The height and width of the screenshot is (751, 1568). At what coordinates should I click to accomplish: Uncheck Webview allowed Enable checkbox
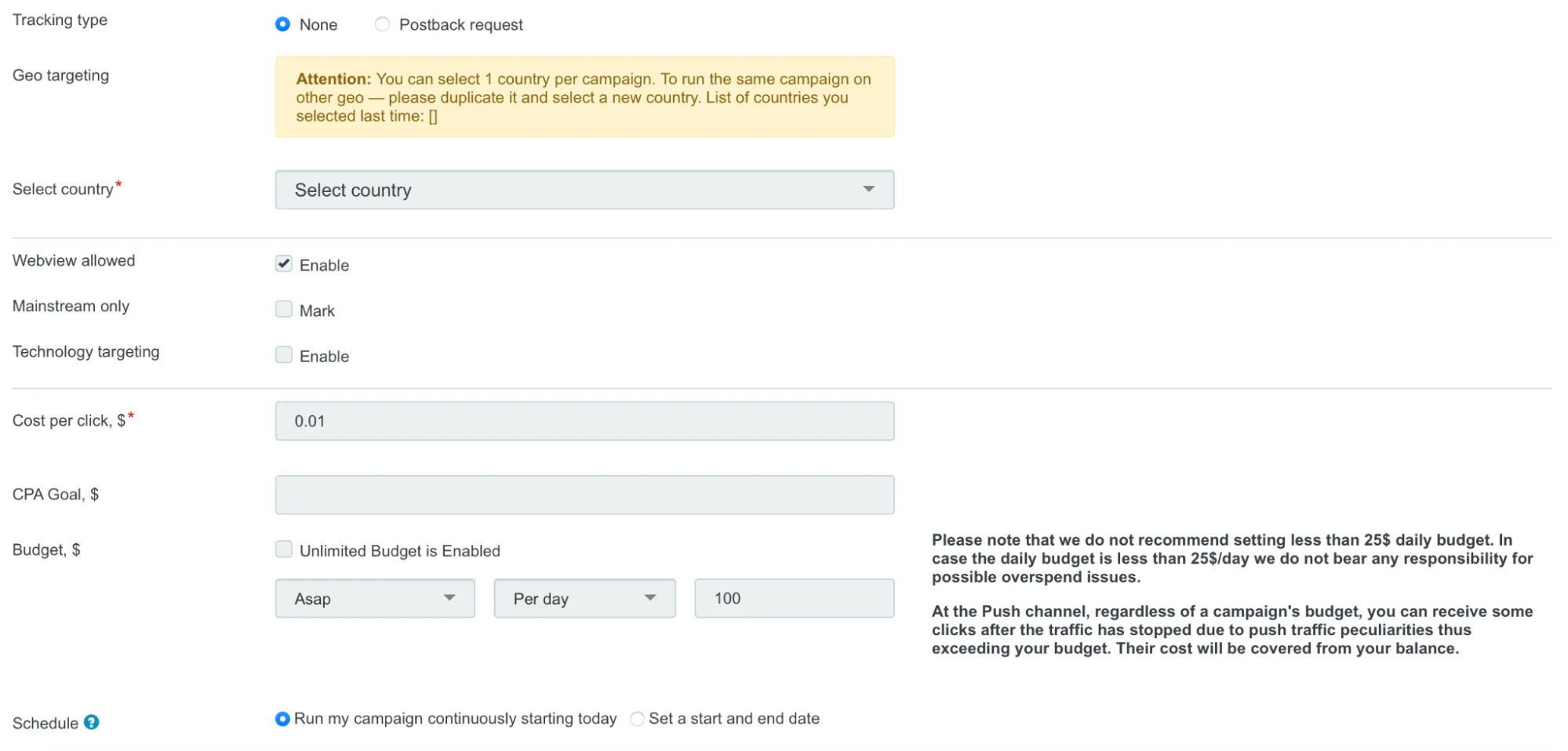pos(283,264)
